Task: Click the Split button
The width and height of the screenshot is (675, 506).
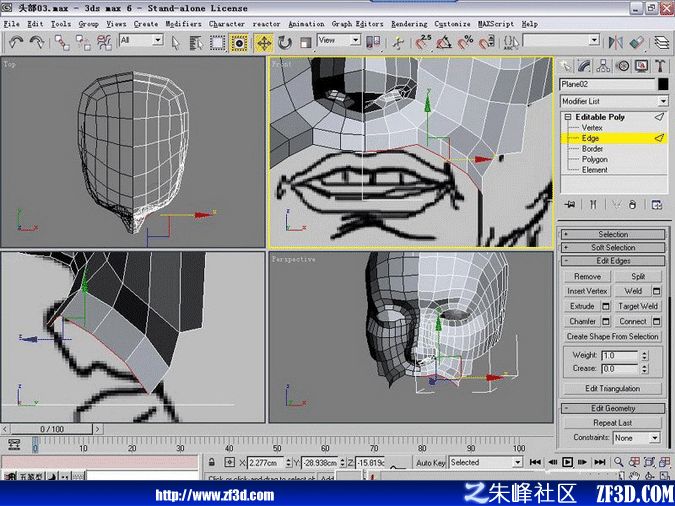Action: 638,276
